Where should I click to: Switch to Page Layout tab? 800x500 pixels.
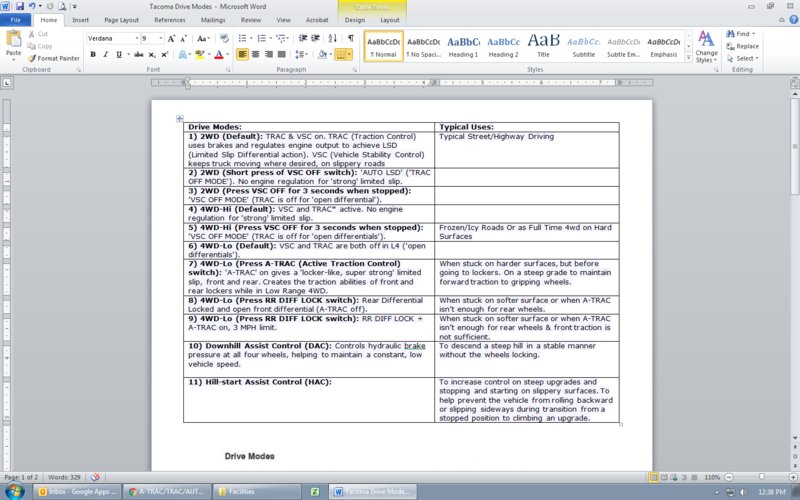[121, 20]
